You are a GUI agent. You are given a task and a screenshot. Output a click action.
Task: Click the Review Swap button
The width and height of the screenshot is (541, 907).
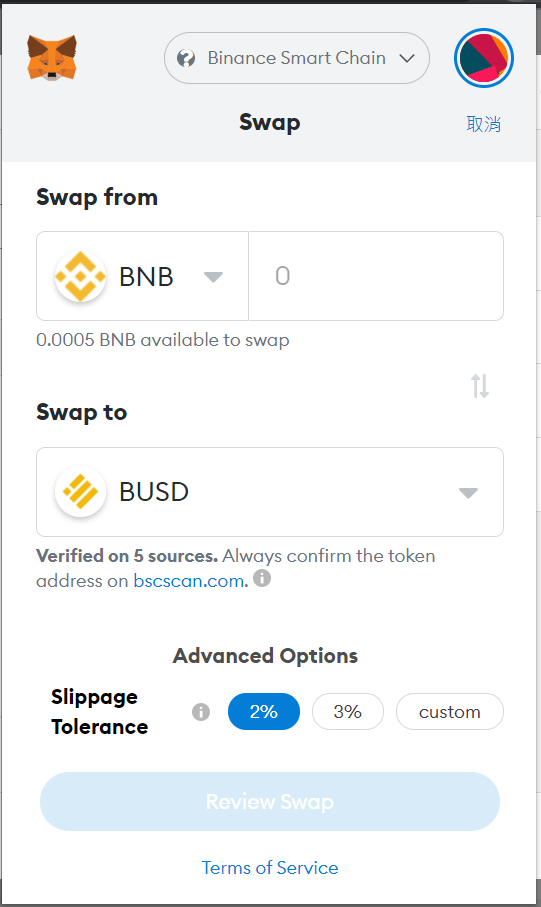pos(270,802)
